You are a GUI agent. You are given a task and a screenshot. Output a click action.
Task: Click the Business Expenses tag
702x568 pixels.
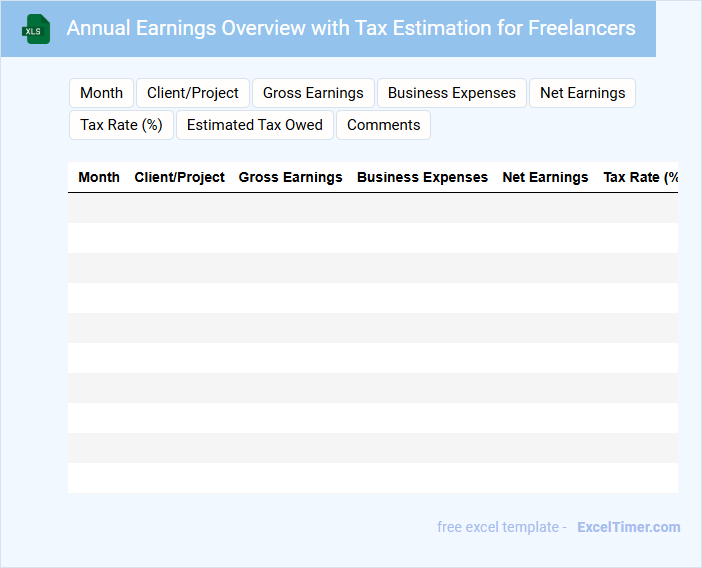pyautogui.click(x=451, y=93)
